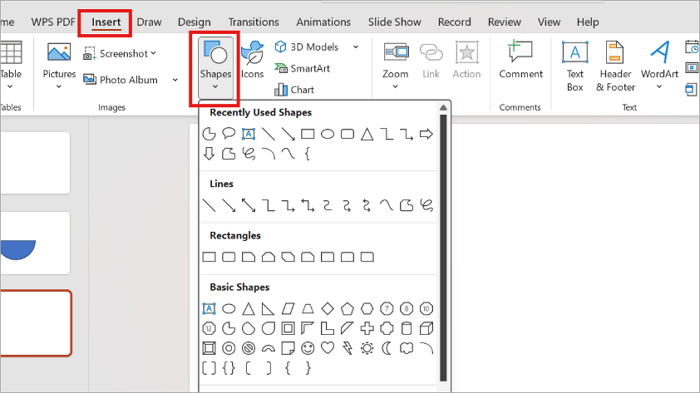Select the cylinder shape in Basic Shapes

tap(406, 329)
